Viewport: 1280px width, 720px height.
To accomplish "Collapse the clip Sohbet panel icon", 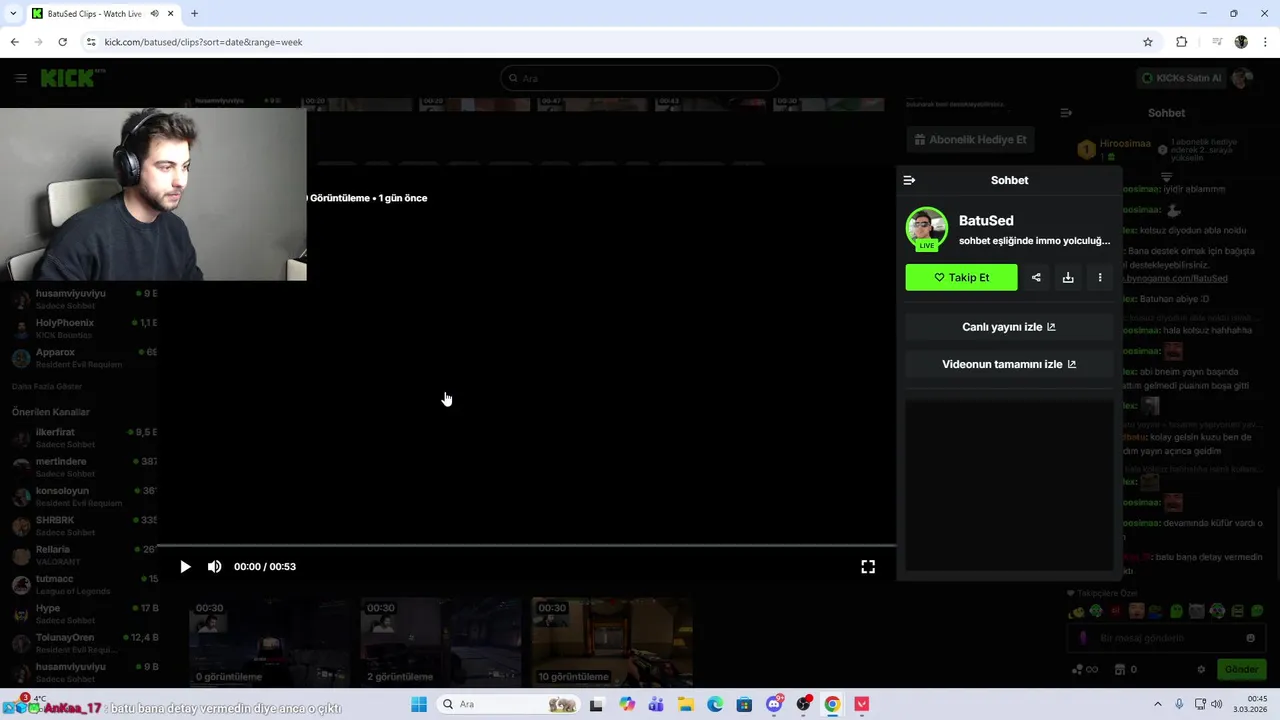I will coord(909,180).
